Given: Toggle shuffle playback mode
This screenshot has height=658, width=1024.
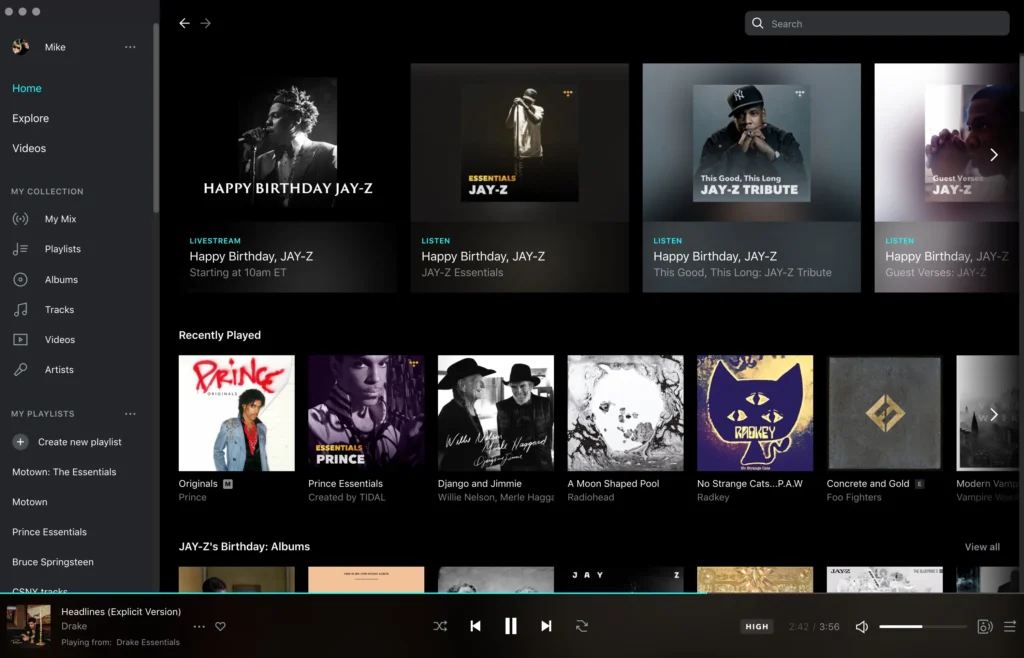Looking at the screenshot, I should pos(440,626).
